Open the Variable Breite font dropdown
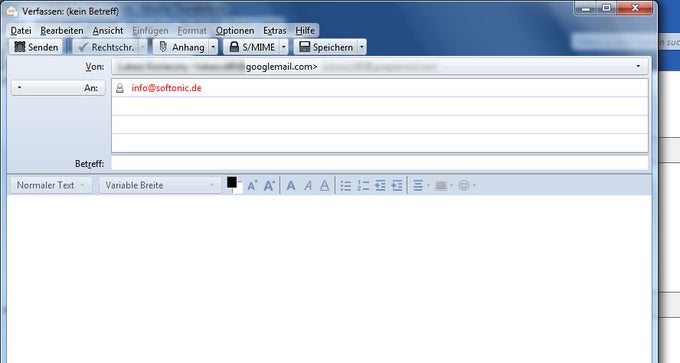 pos(160,185)
